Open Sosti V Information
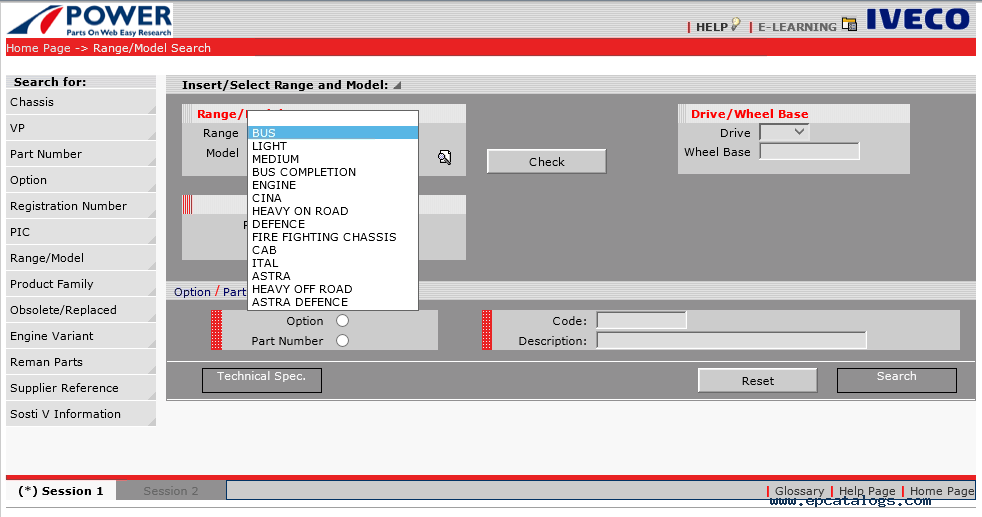The image size is (982, 517). (x=81, y=414)
